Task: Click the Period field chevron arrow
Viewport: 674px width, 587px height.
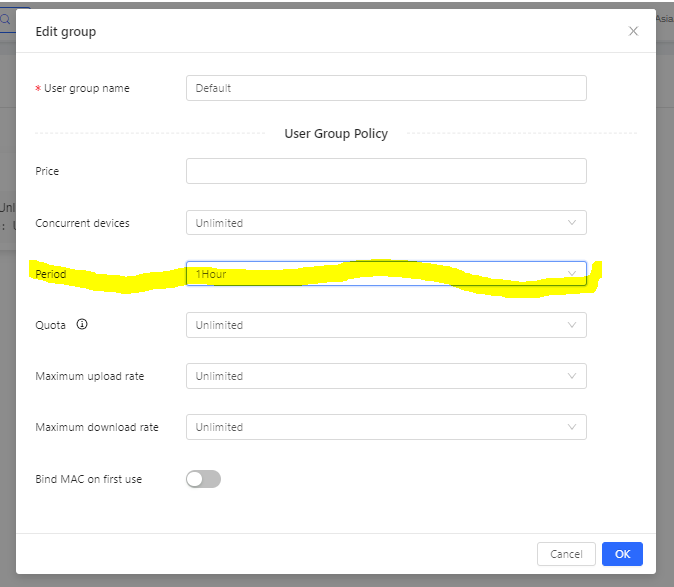Action: pyautogui.click(x=572, y=274)
